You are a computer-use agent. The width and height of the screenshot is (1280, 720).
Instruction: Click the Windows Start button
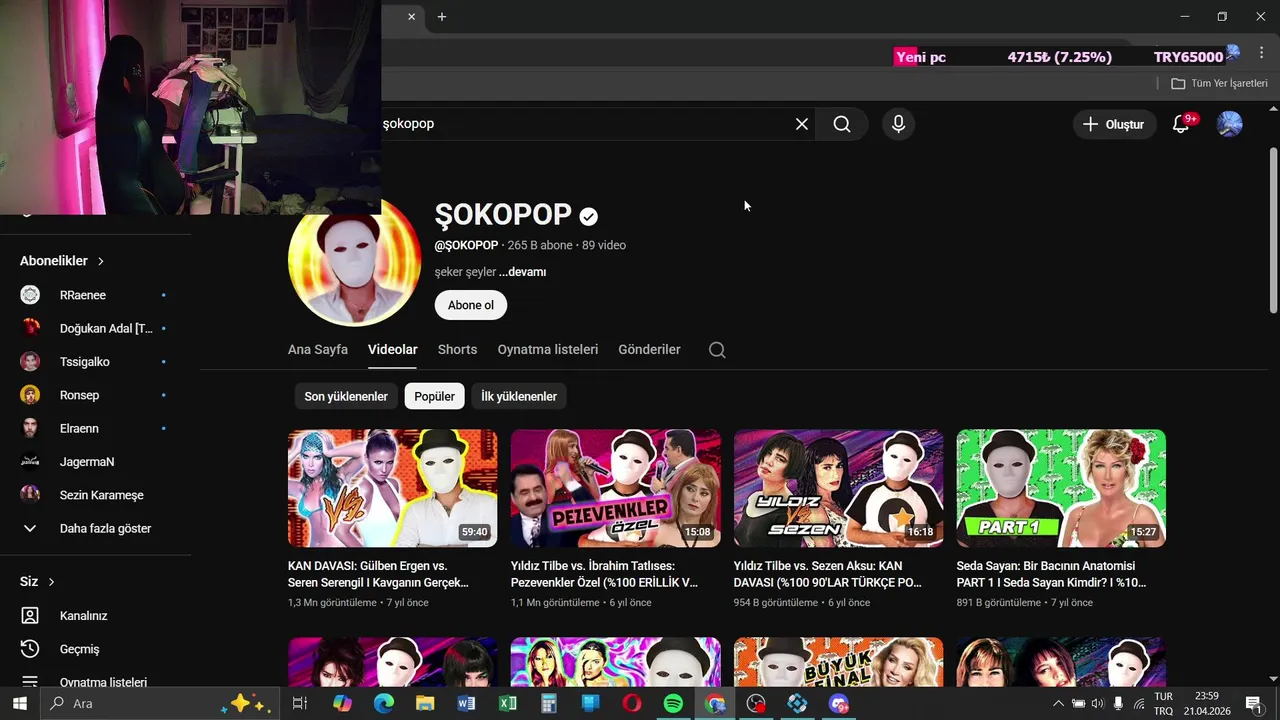tap(19, 704)
